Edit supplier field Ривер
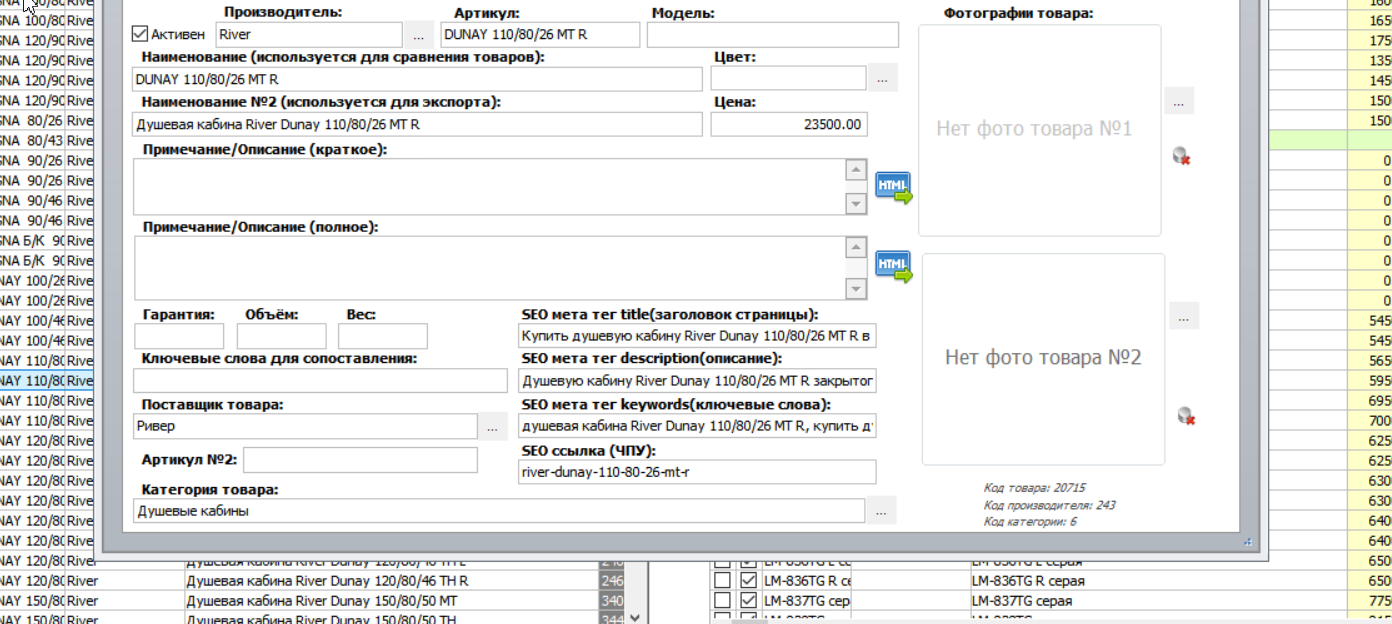This screenshot has width=1392, height=624. click(305, 426)
